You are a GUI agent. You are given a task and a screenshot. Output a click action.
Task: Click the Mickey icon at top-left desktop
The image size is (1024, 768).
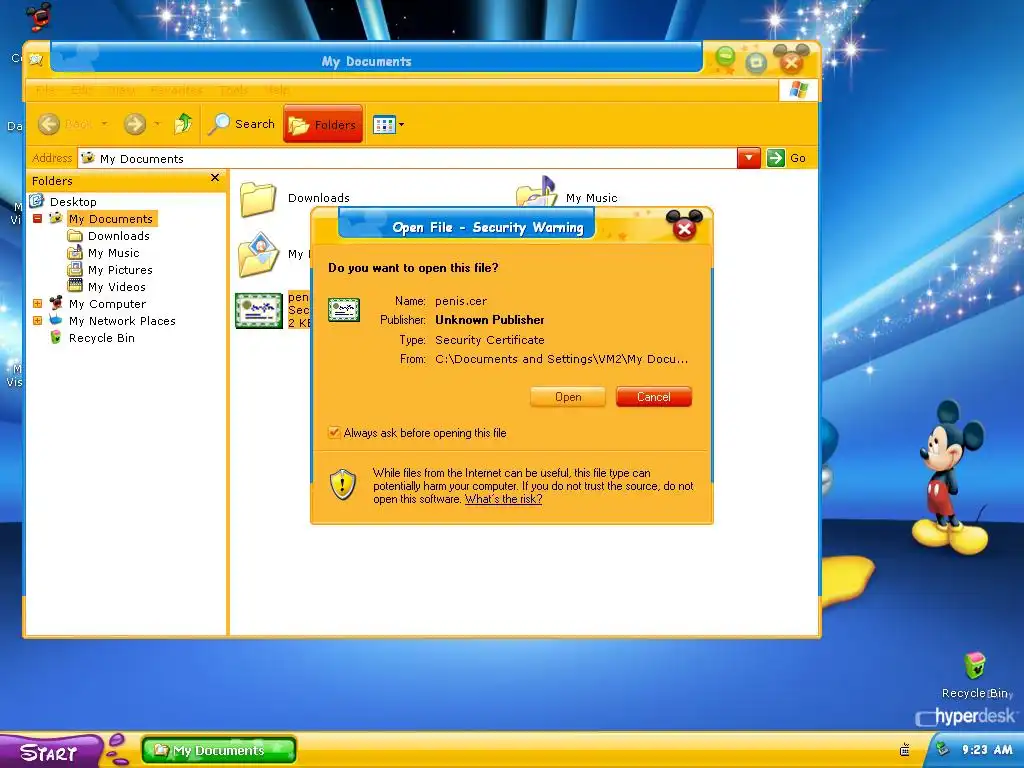tap(39, 16)
